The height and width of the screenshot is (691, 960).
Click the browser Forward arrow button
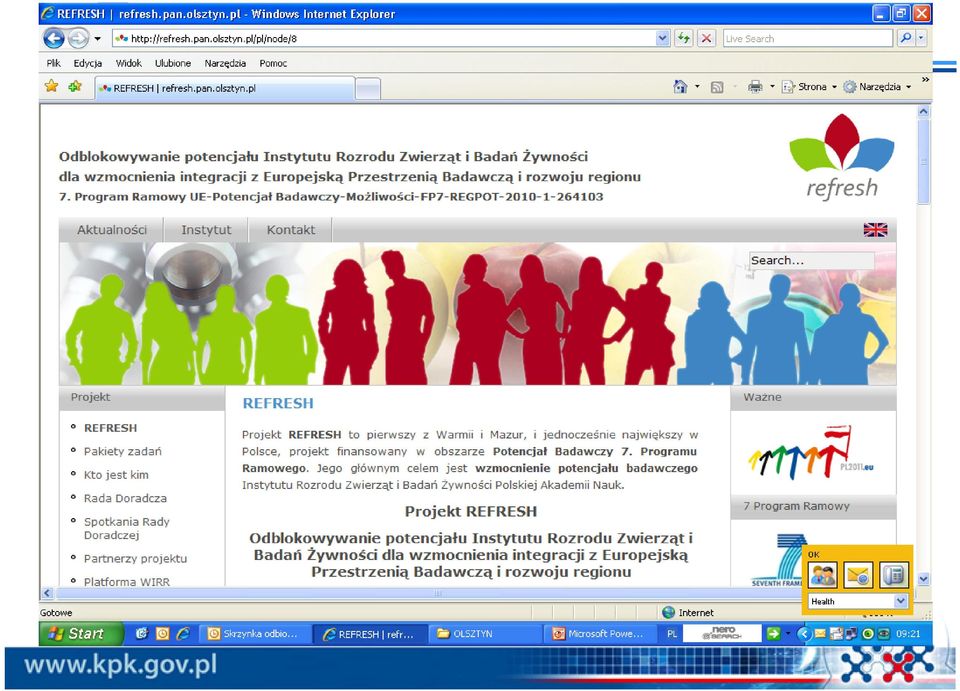click(78, 39)
